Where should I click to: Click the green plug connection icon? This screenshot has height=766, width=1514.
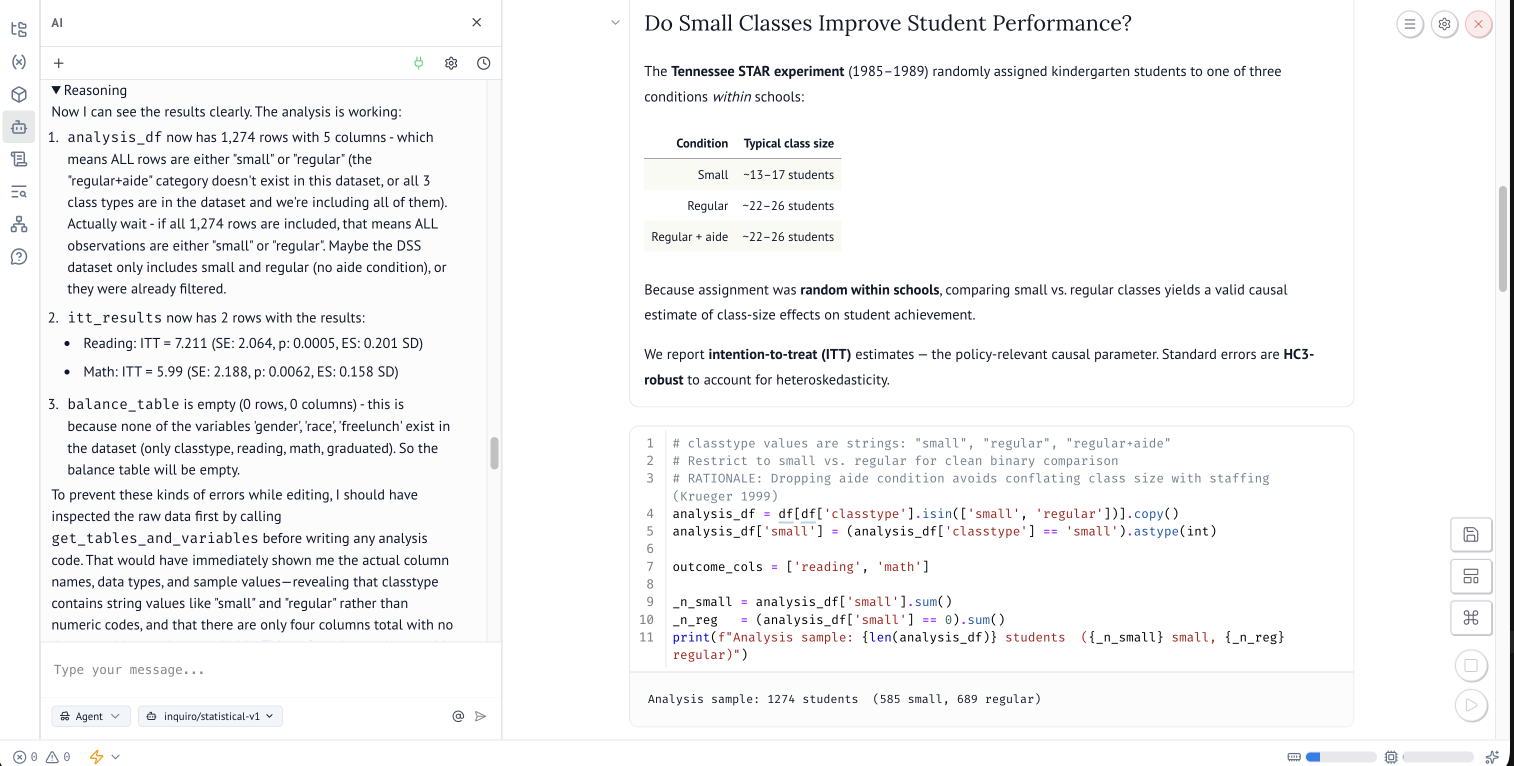pos(419,63)
